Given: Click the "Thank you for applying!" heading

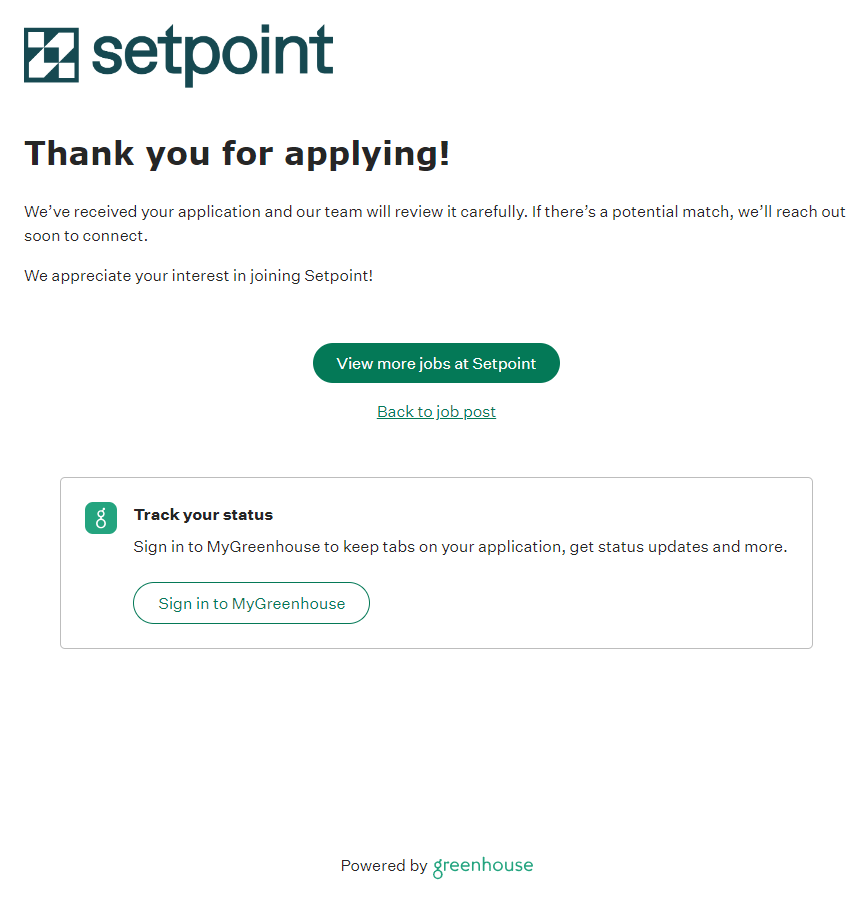Looking at the screenshot, I should click(x=237, y=154).
